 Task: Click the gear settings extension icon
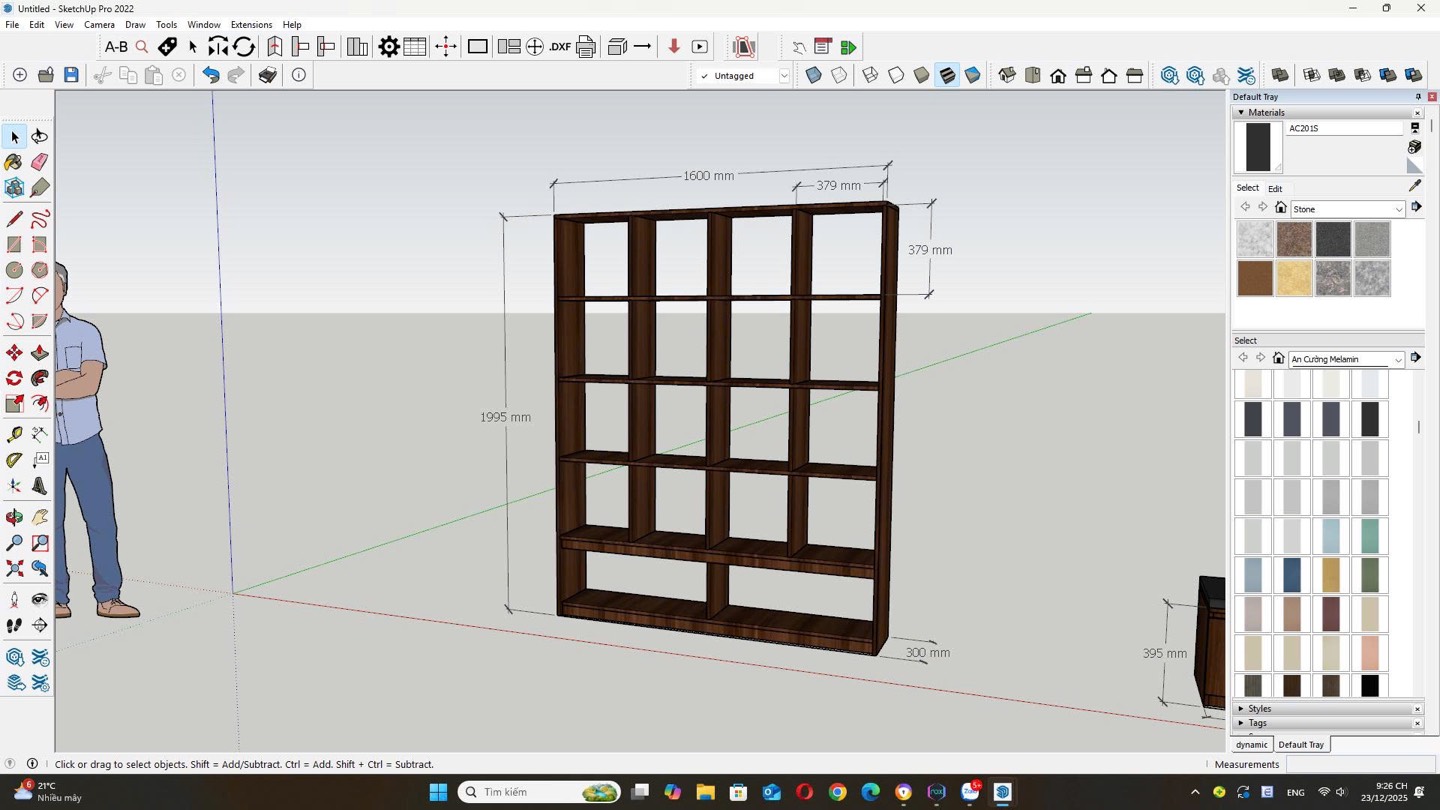389,47
